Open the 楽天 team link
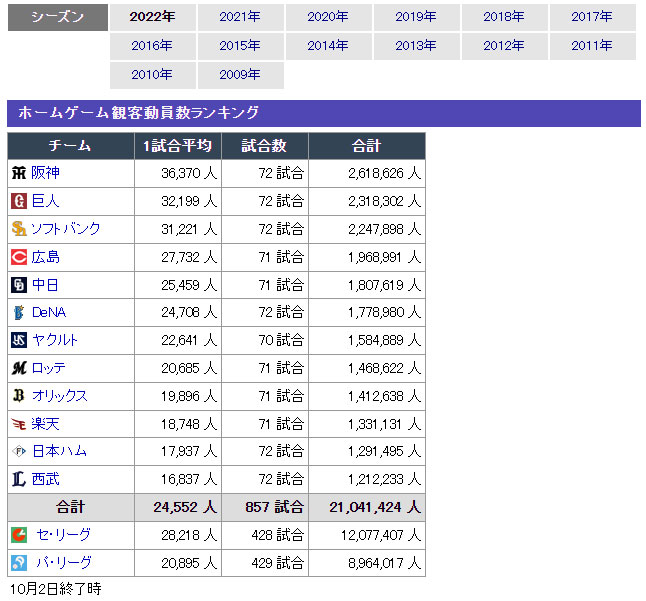This screenshot has height=601, width=646. pos(45,424)
